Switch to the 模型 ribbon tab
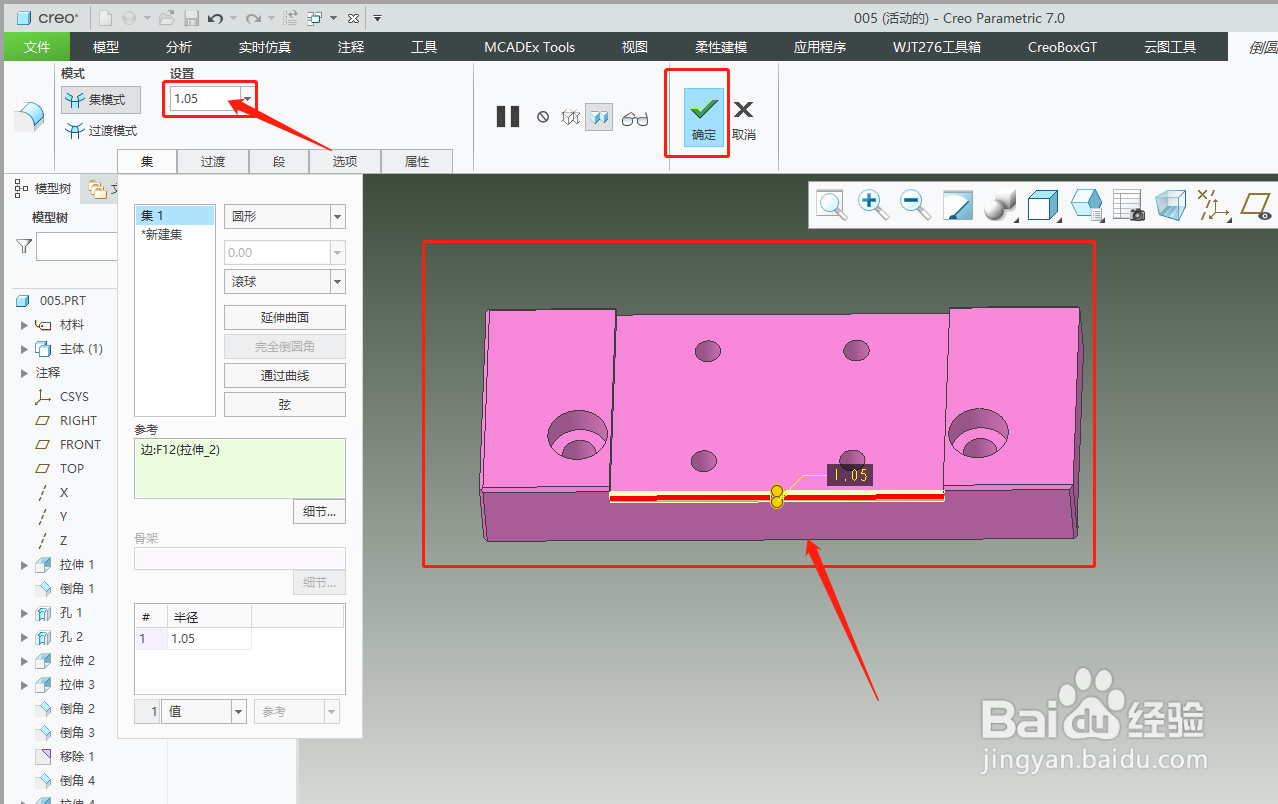This screenshot has height=804, width=1278. pyautogui.click(x=105, y=47)
